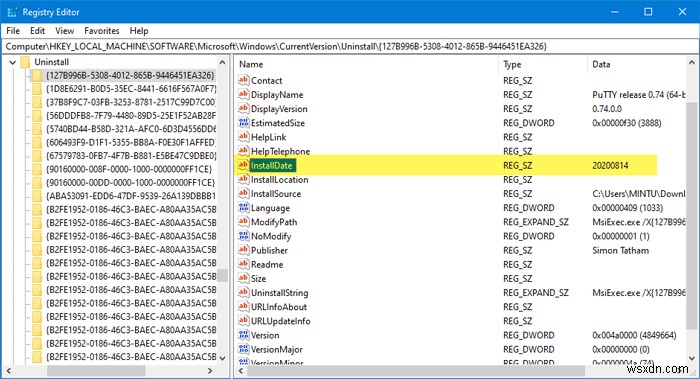Screen dimensions: 700x379
Task: Click the HelpLink string value icon
Action: coord(243,137)
